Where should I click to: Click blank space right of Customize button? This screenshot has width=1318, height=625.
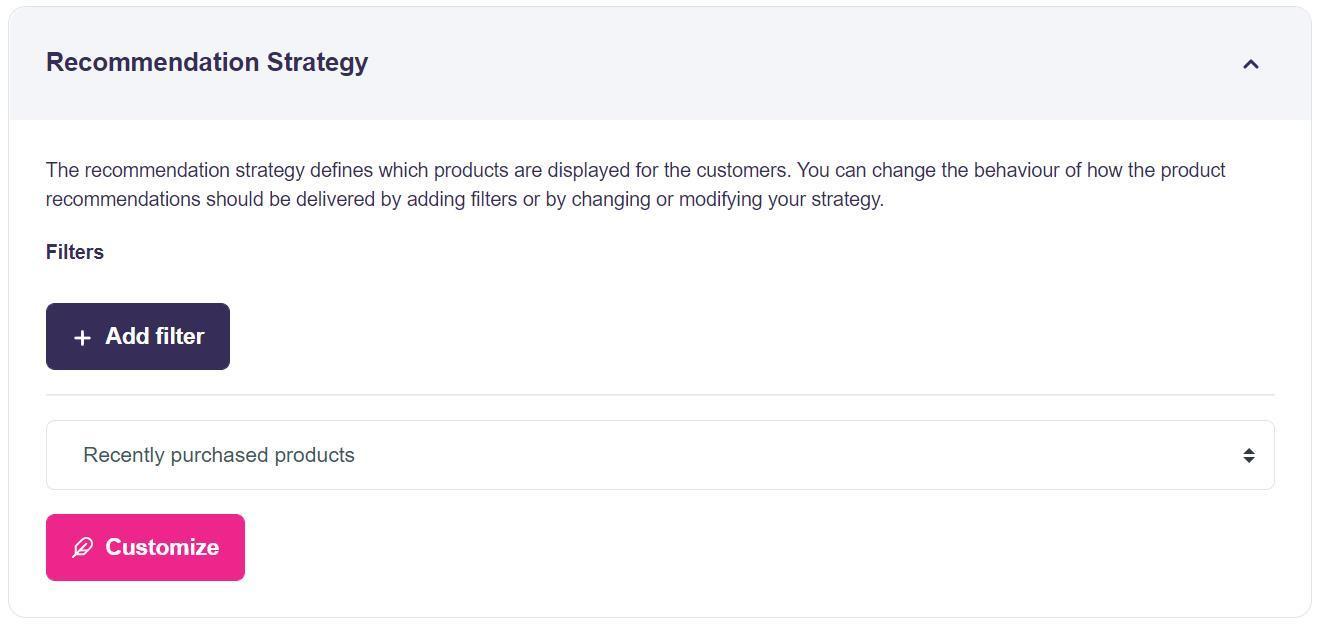click(x=700, y=548)
